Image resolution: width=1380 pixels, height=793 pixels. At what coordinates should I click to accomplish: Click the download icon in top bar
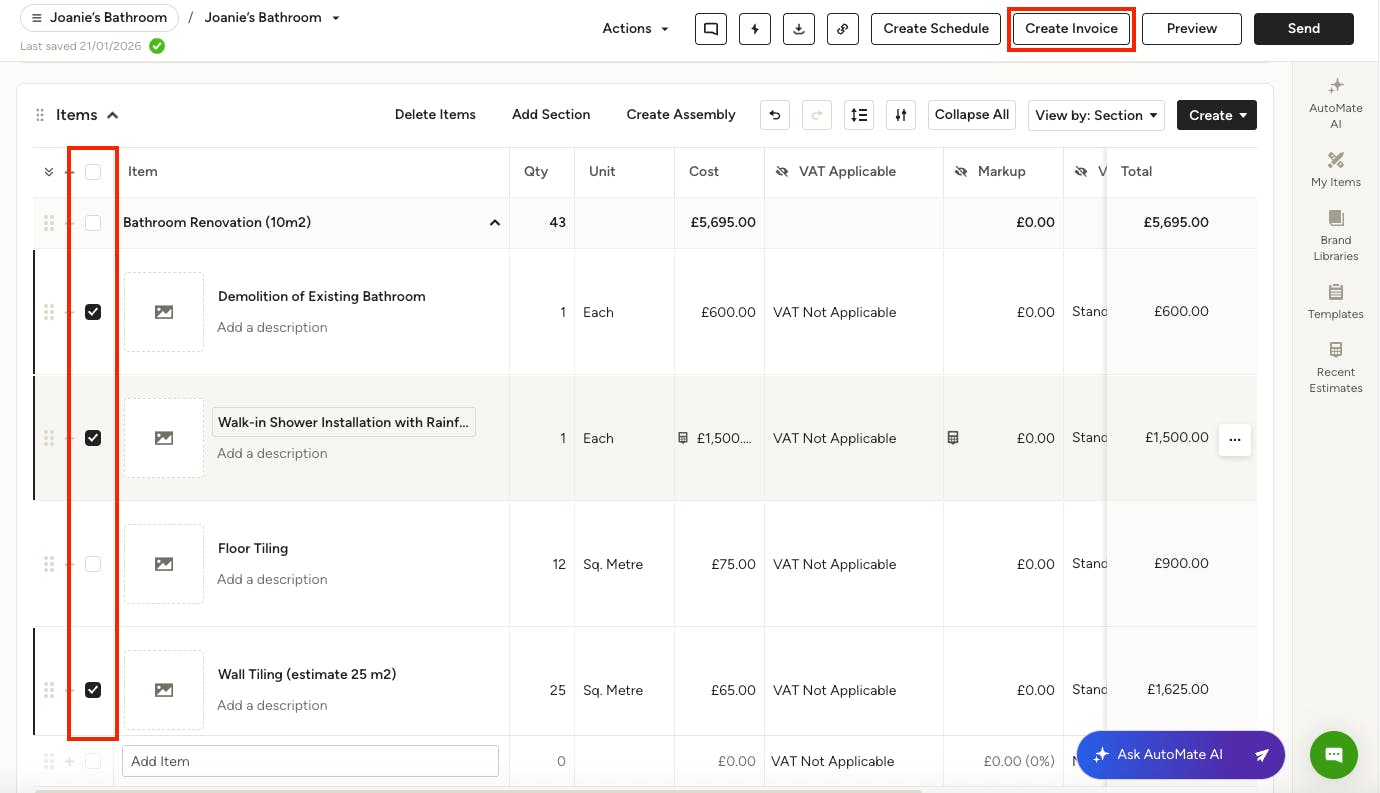click(799, 29)
